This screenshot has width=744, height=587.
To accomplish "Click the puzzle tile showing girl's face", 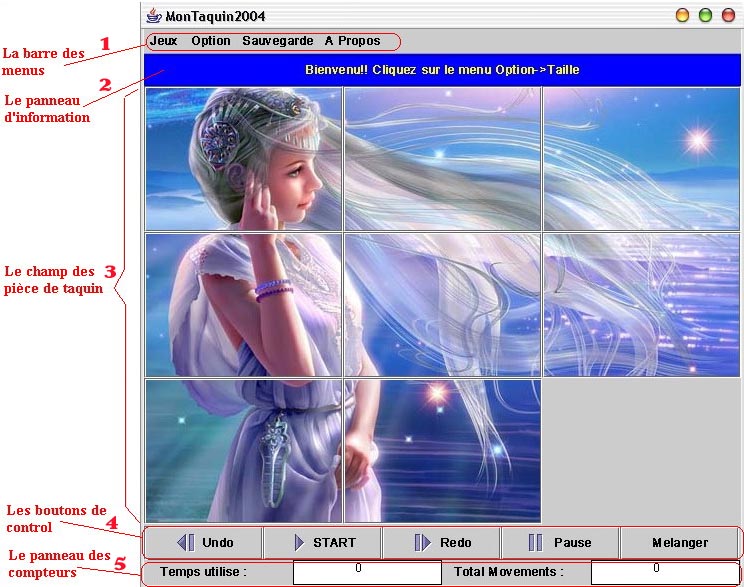I will (x=243, y=159).
